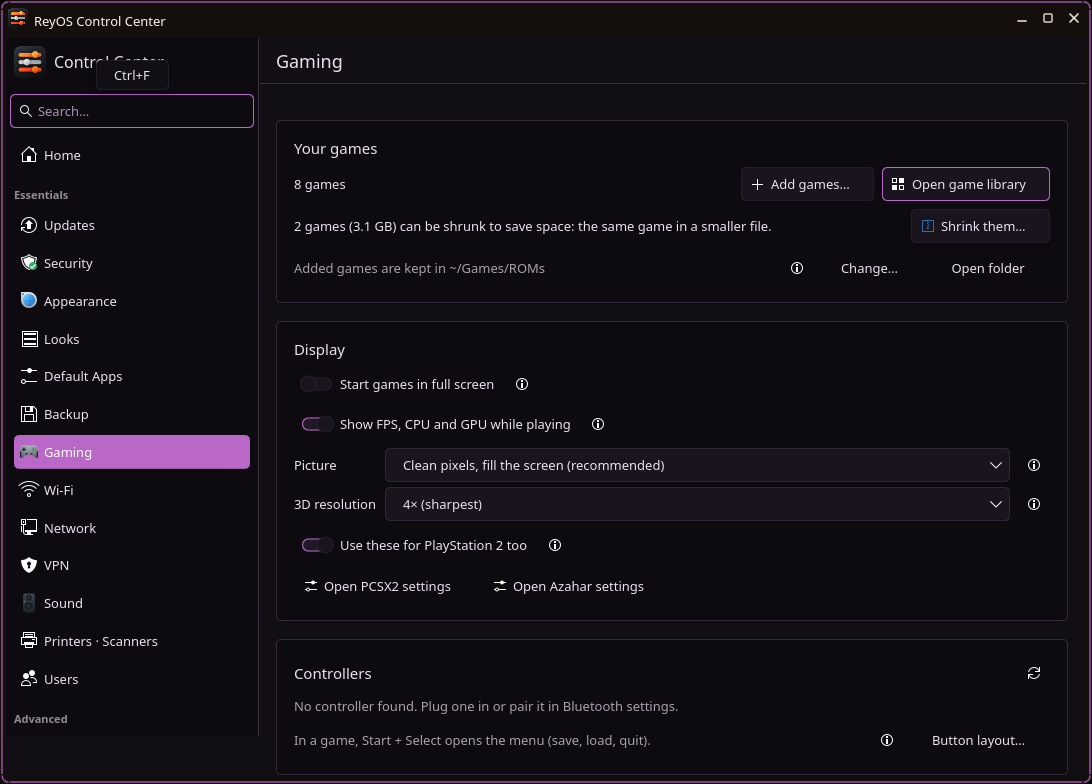Image resolution: width=1092 pixels, height=784 pixels.
Task: Click the 'Controllers' section heading
Action: pos(332,674)
